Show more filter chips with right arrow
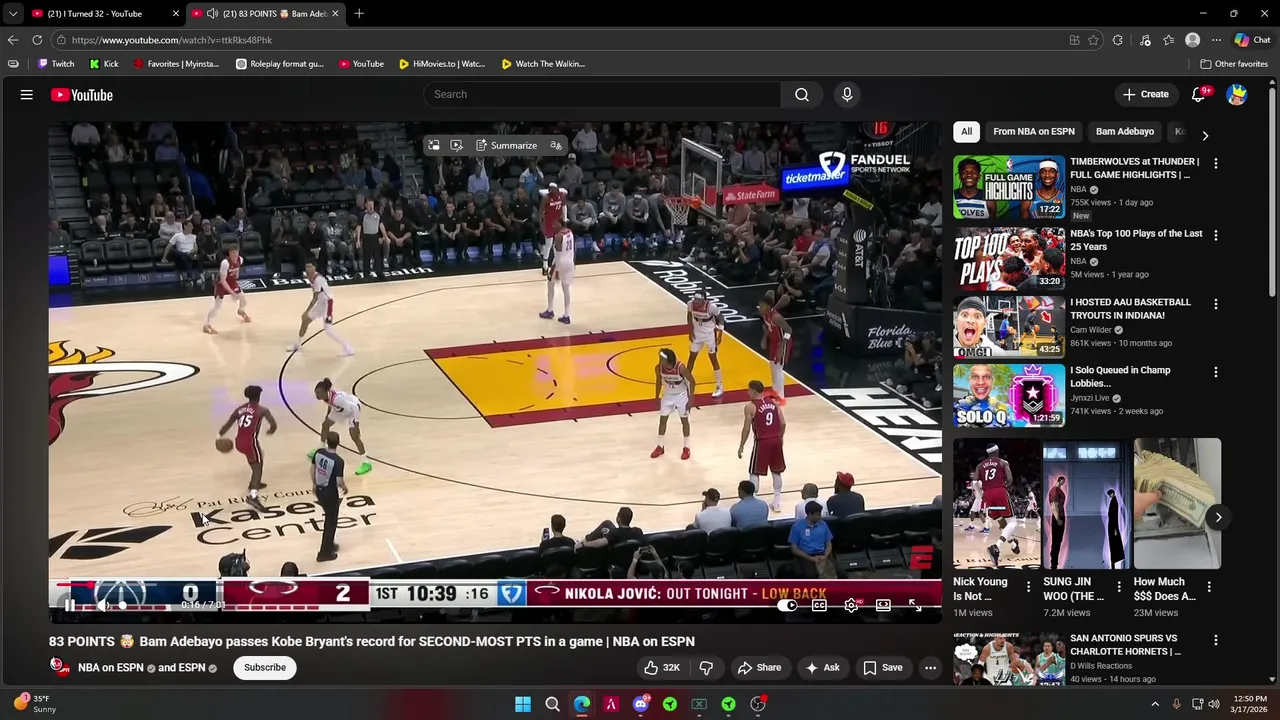1280x720 pixels. [1205, 135]
